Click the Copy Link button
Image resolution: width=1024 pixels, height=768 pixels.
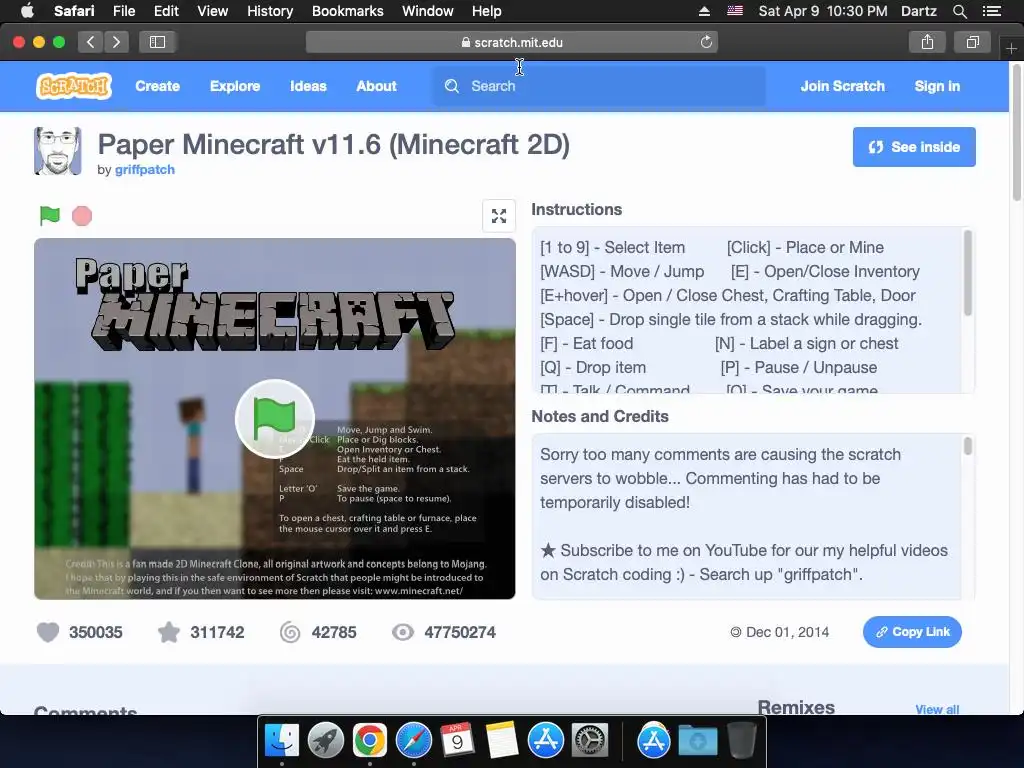[912, 632]
